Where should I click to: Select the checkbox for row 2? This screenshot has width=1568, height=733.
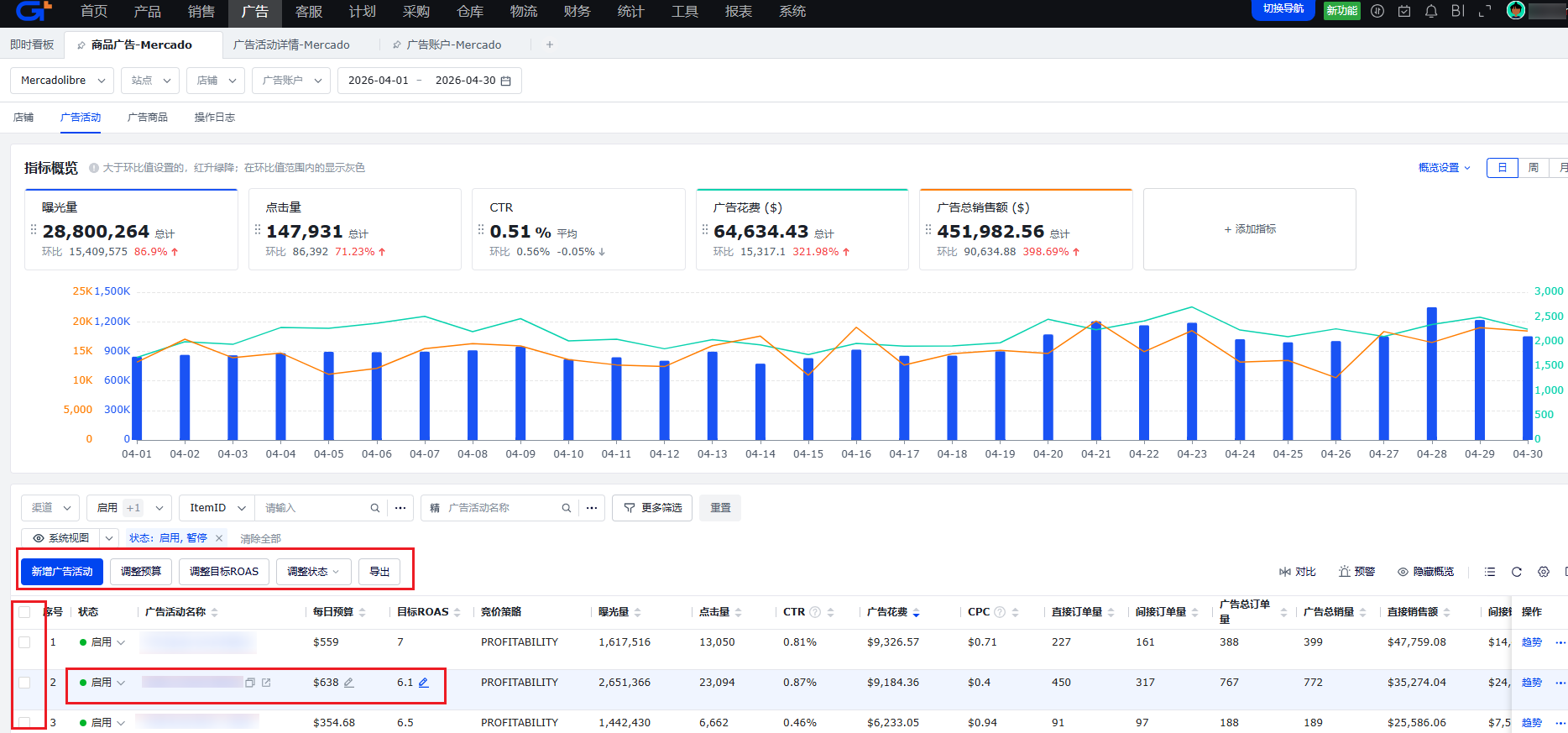pyautogui.click(x=24, y=683)
